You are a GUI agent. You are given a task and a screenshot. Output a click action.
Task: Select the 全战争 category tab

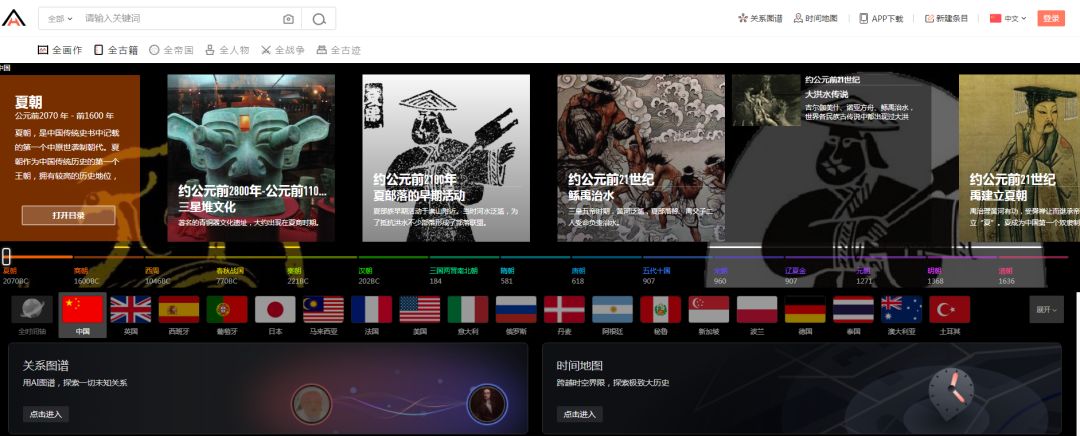pyautogui.click(x=282, y=50)
